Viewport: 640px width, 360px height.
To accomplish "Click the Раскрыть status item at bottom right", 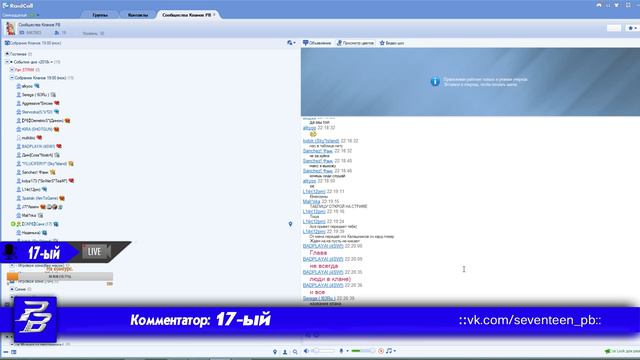I will 622,351.
